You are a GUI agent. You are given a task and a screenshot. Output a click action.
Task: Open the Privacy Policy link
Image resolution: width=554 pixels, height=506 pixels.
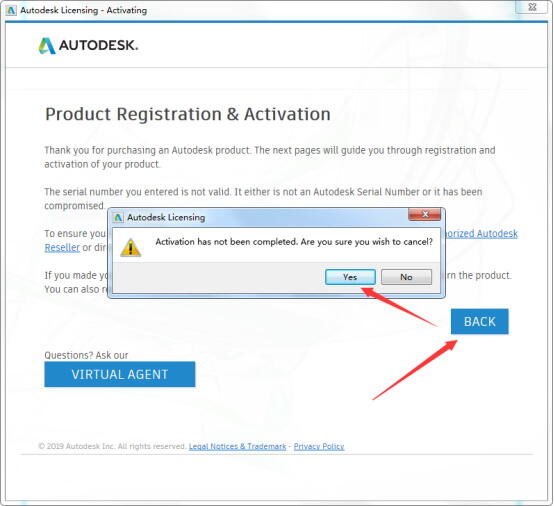point(319,446)
